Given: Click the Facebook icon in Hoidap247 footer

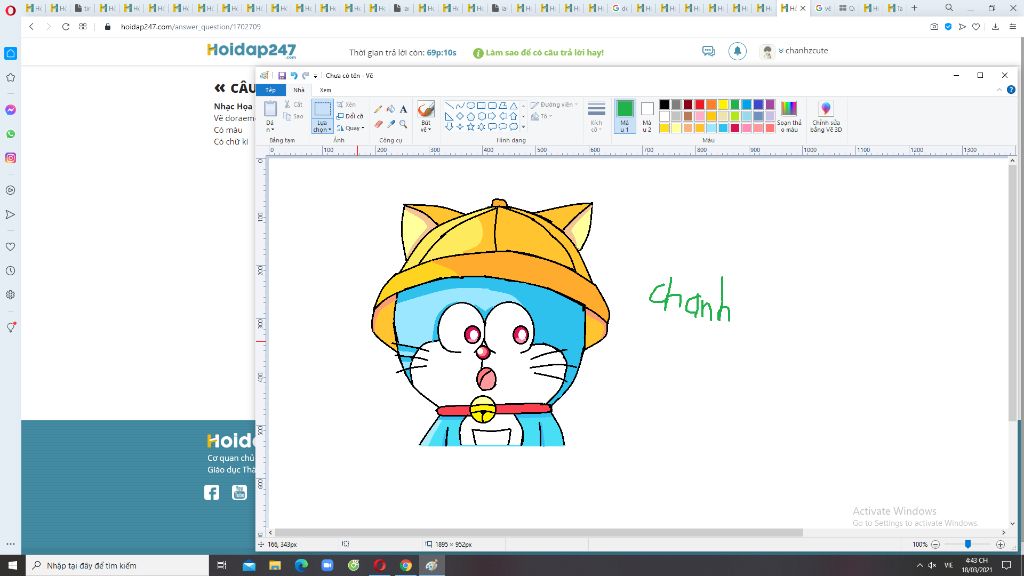Looking at the screenshot, I should coord(212,492).
